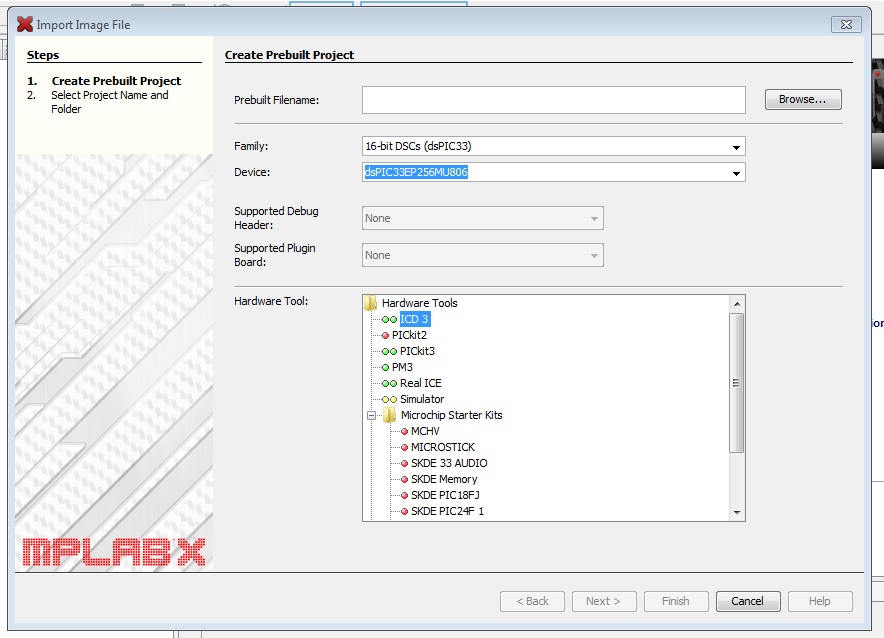Select SKDE PIC24F 1 starter kit
The image size is (884, 638).
tap(447, 512)
